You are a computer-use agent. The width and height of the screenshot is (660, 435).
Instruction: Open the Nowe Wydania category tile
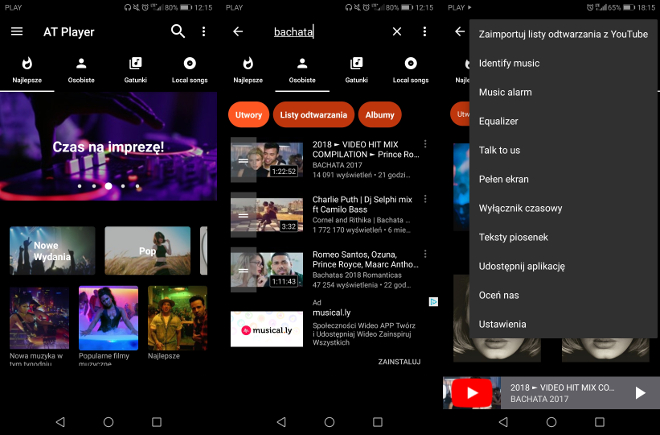[x=52, y=250]
